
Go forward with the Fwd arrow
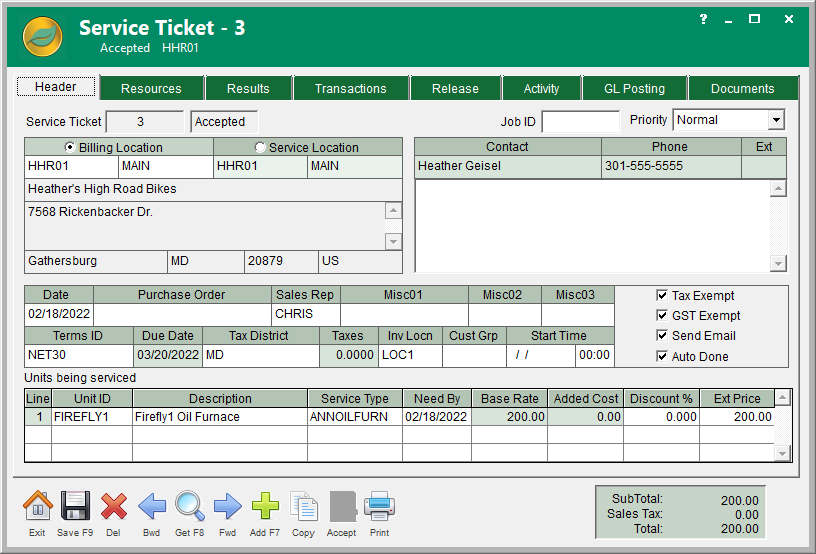click(x=227, y=506)
